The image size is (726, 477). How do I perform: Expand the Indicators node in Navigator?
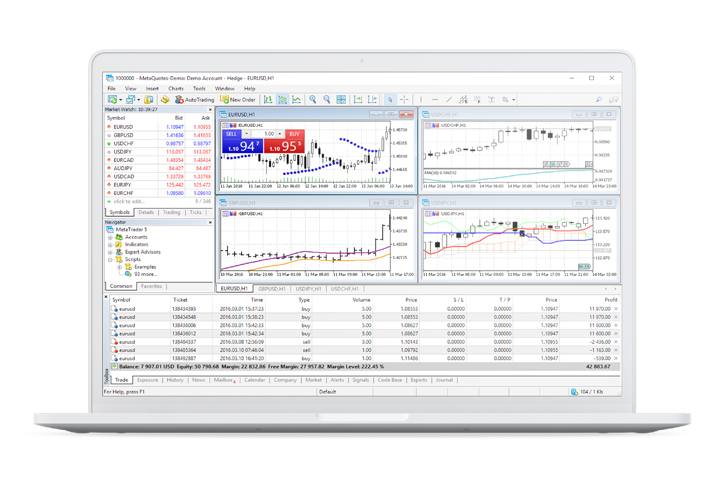[110, 245]
